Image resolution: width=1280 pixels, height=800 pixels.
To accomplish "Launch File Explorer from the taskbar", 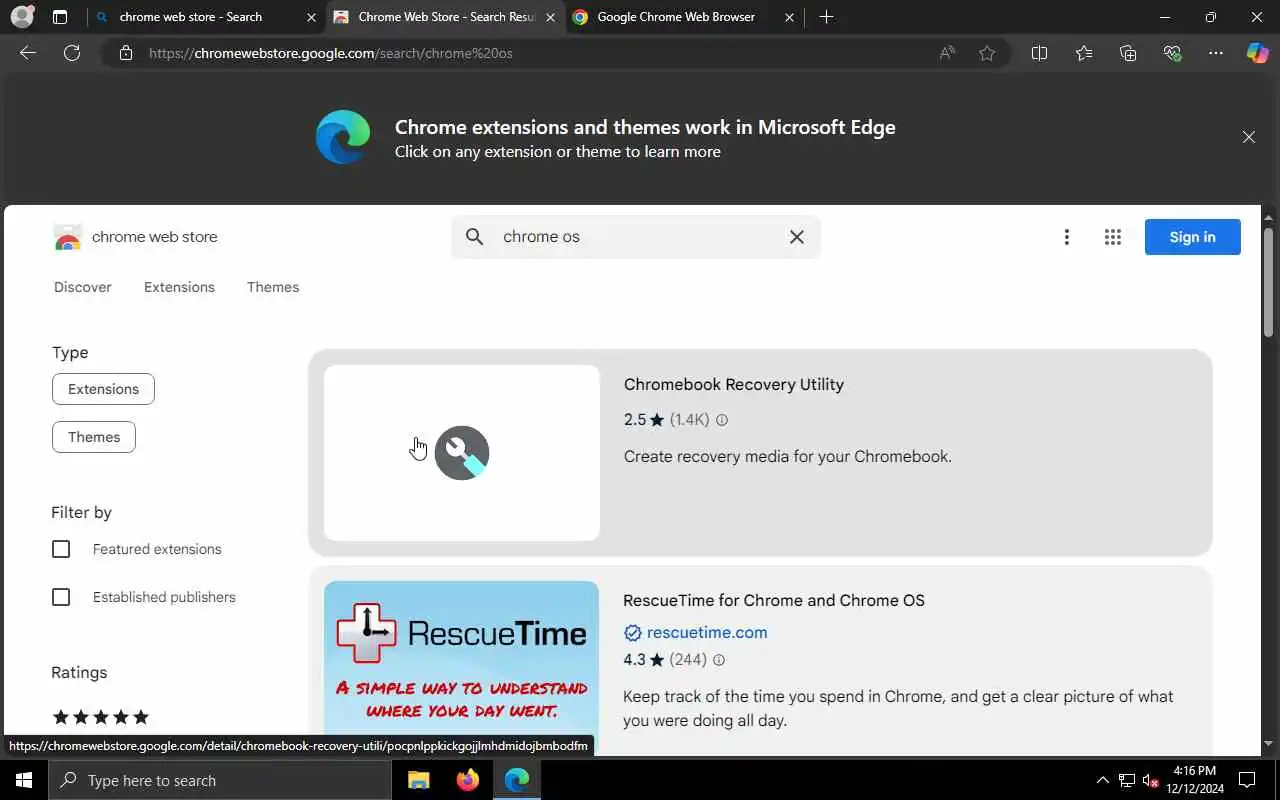I will (419, 780).
